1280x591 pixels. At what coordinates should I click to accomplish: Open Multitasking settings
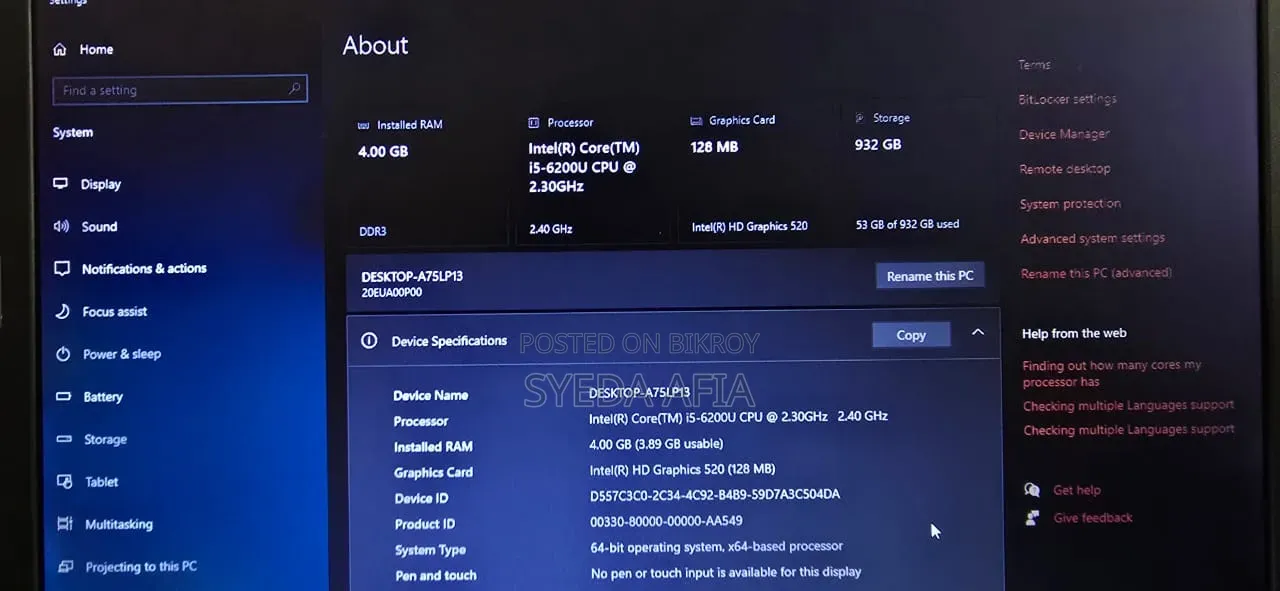click(x=119, y=524)
